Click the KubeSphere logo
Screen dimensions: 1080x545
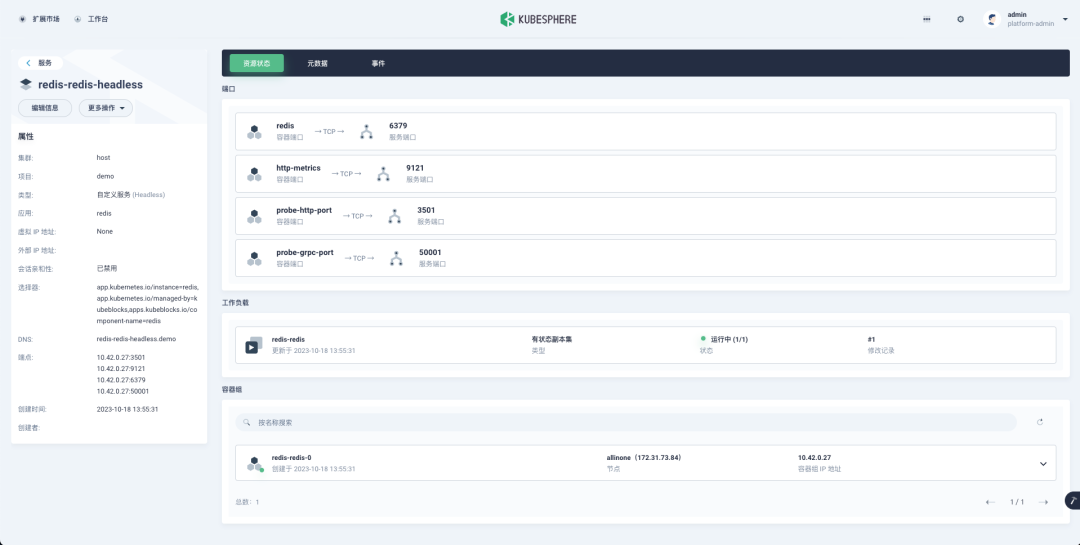(539, 19)
